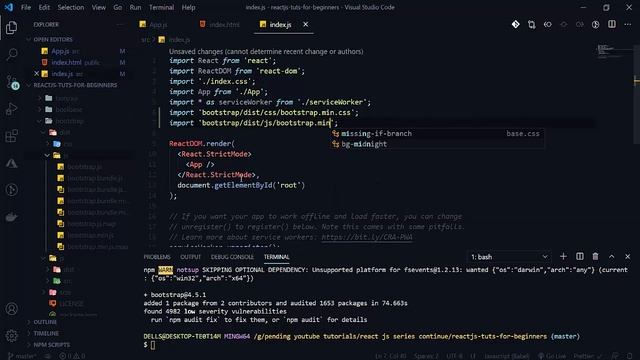This screenshot has width=640, height=360.
Task: Click the toggle file blame clock icon
Action: (x=596, y=24)
